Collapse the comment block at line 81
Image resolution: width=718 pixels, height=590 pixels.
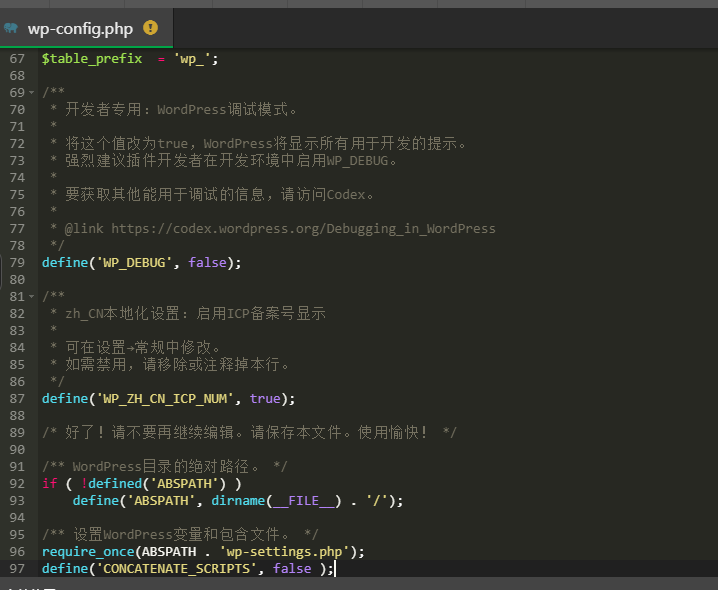pos(32,297)
